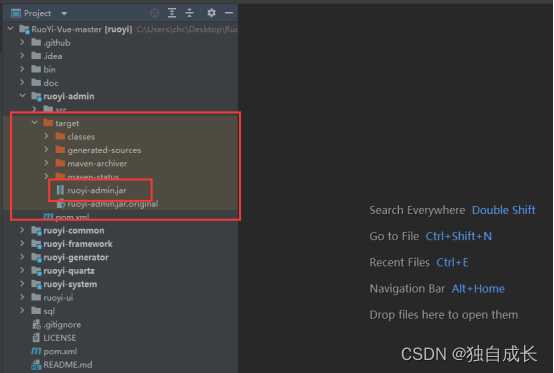Select the .gitignore file

point(62,325)
